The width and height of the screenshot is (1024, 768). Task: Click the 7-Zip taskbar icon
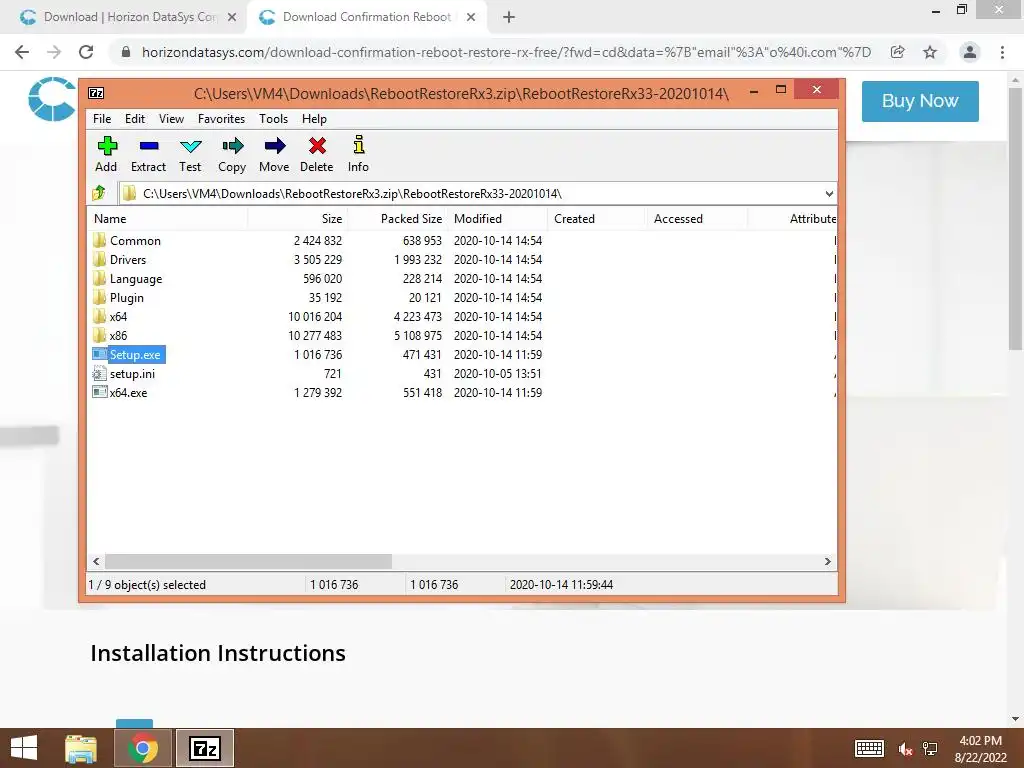coord(204,748)
